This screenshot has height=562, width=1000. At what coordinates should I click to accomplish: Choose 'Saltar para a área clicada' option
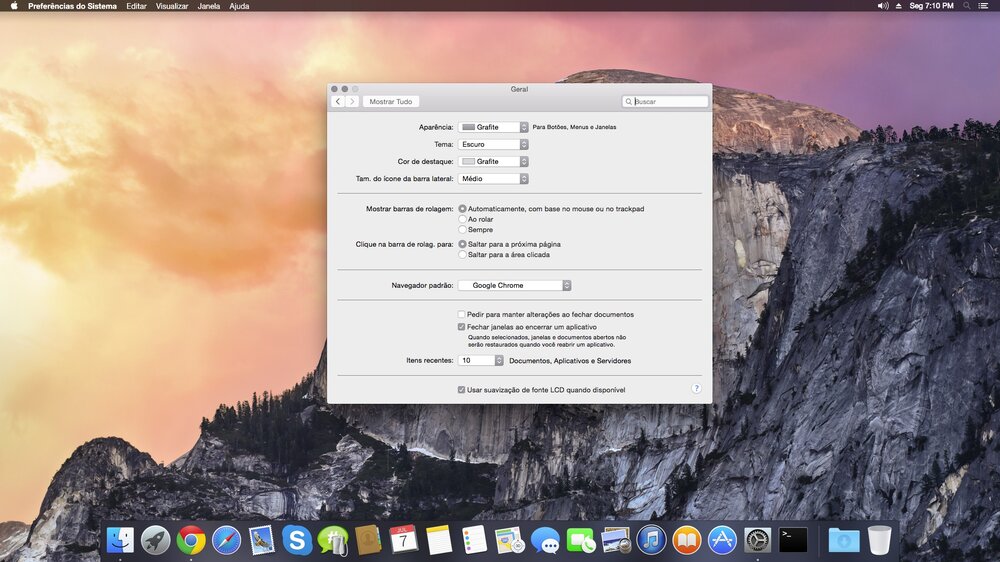coord(462,255)
